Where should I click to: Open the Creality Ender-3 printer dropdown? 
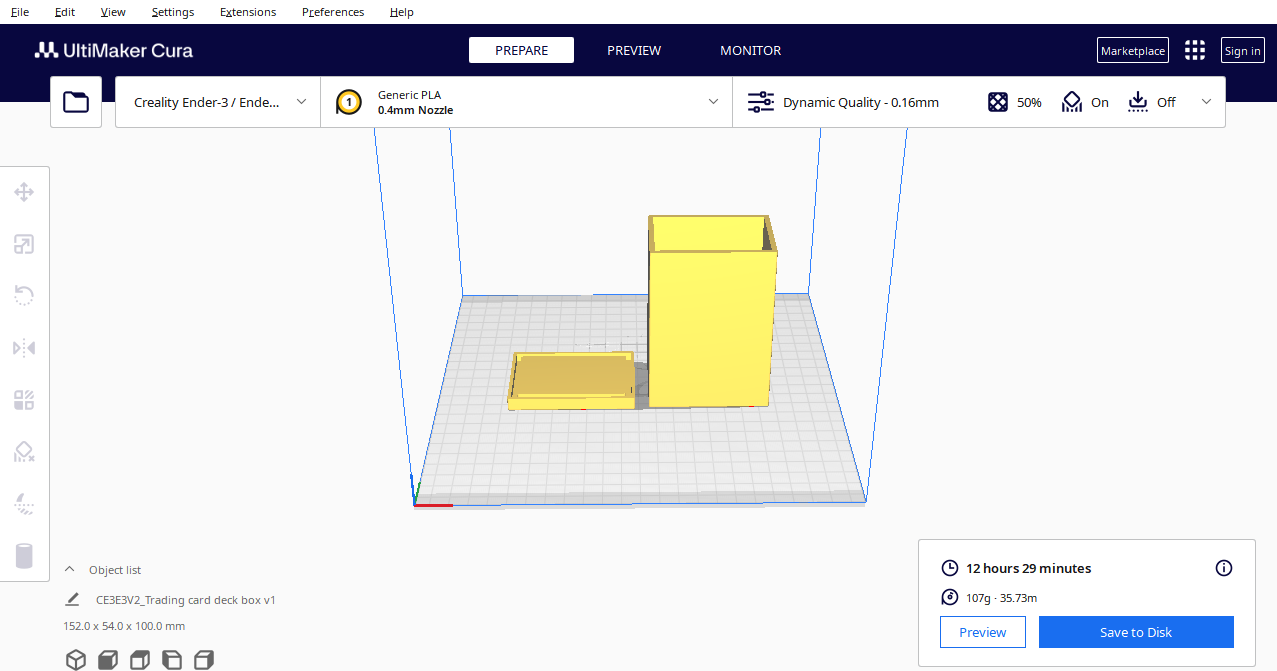(218, 102)
